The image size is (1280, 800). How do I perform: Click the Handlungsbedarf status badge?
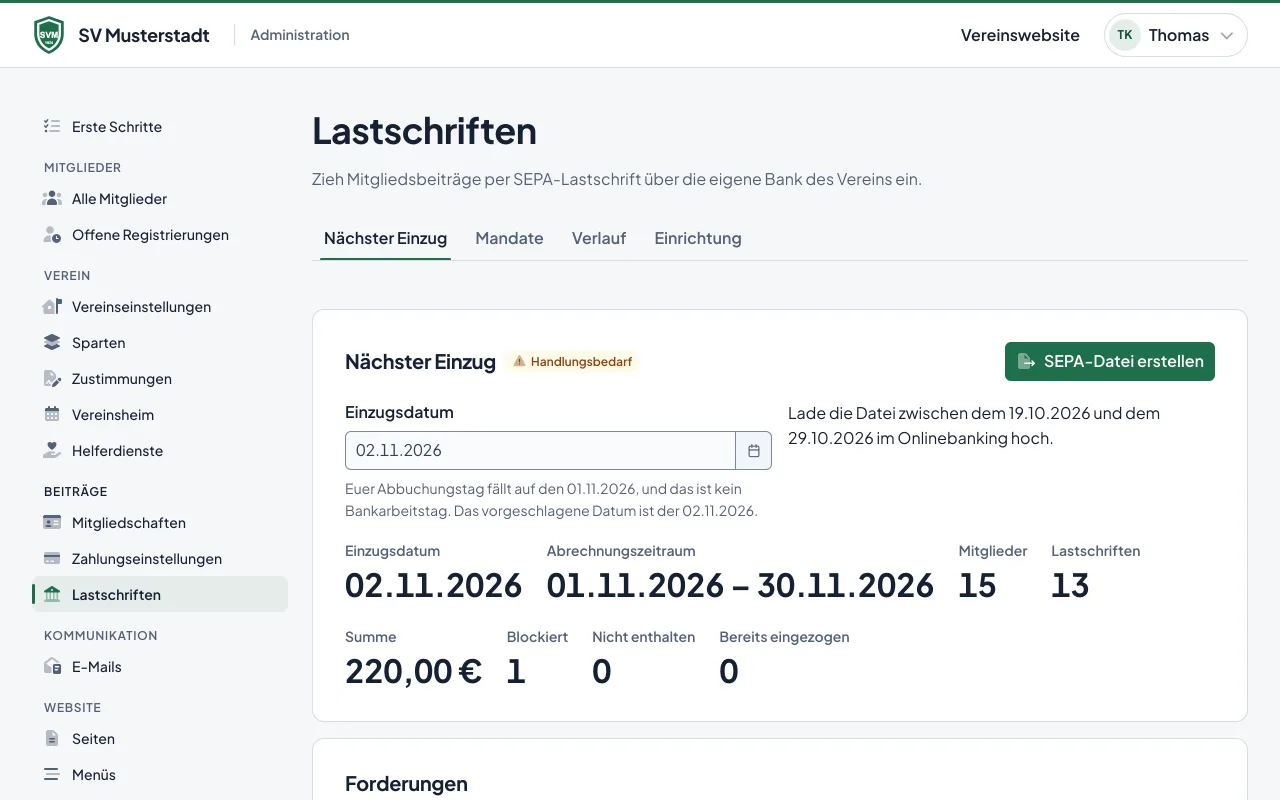[572, 362]
